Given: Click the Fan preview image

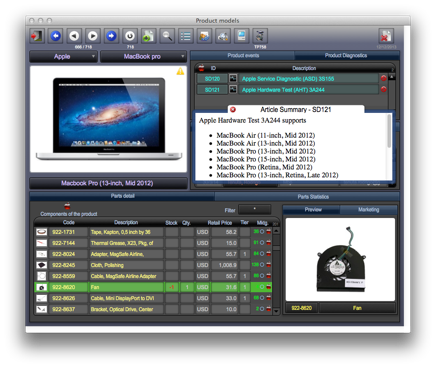Looking at the screenshot, I should click(340, 259).
